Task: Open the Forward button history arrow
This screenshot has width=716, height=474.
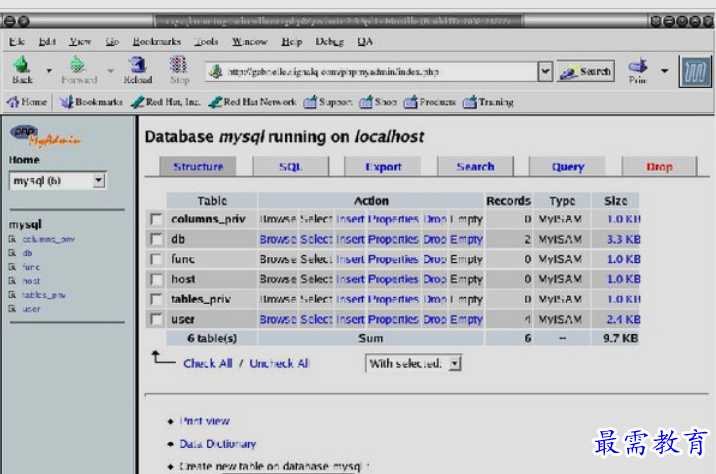Action: point(111,71)
